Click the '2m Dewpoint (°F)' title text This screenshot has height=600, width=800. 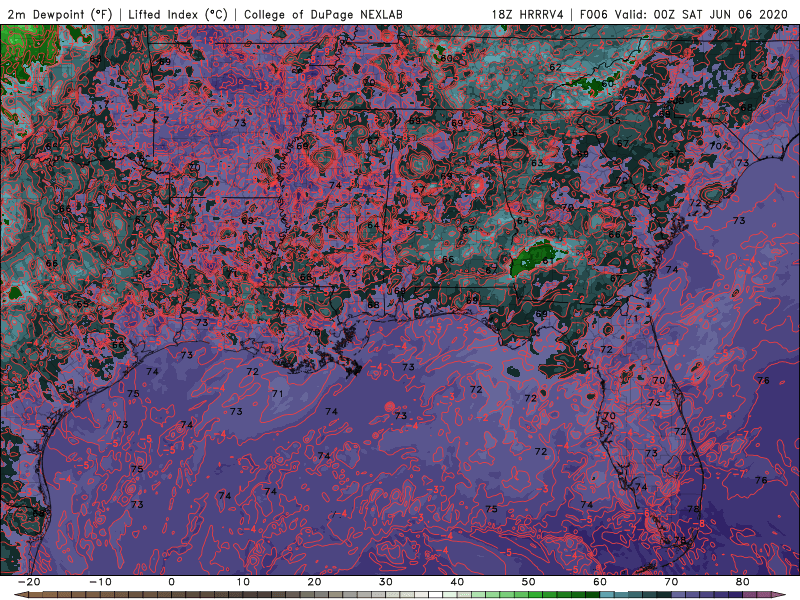[x=60, y=14]
